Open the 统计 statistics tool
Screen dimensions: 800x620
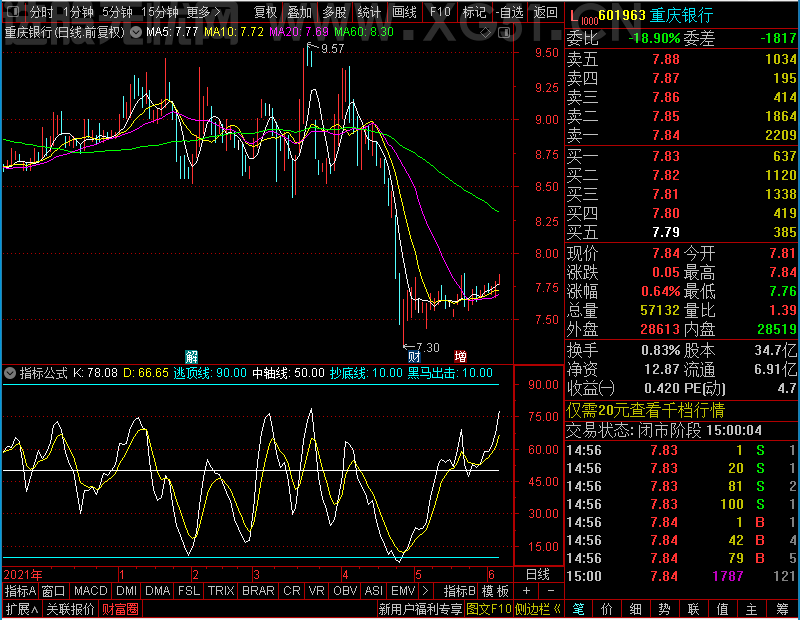pos(369,12)
